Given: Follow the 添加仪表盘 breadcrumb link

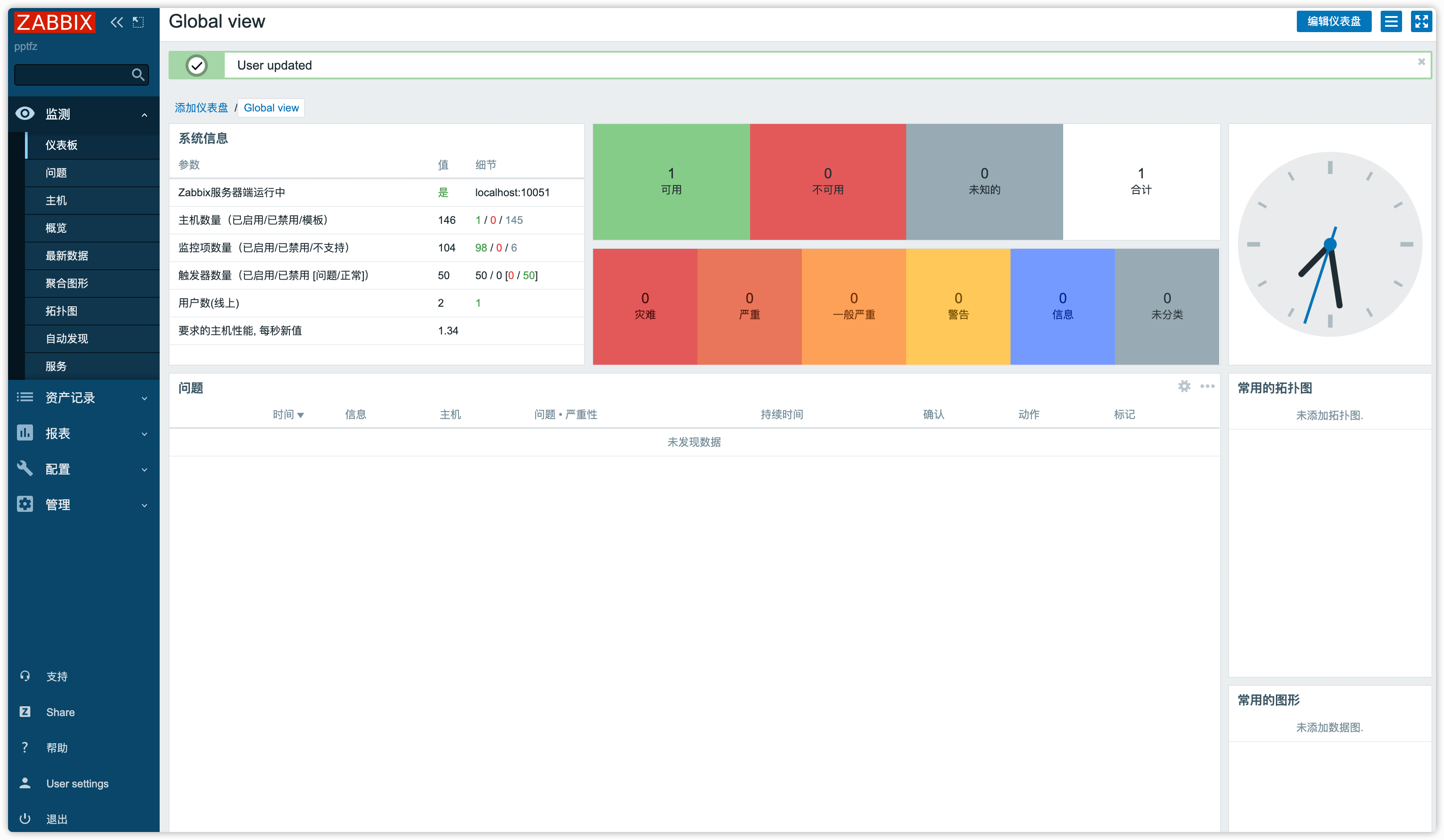Looking at the screenshot, I should tap(201, 108).
